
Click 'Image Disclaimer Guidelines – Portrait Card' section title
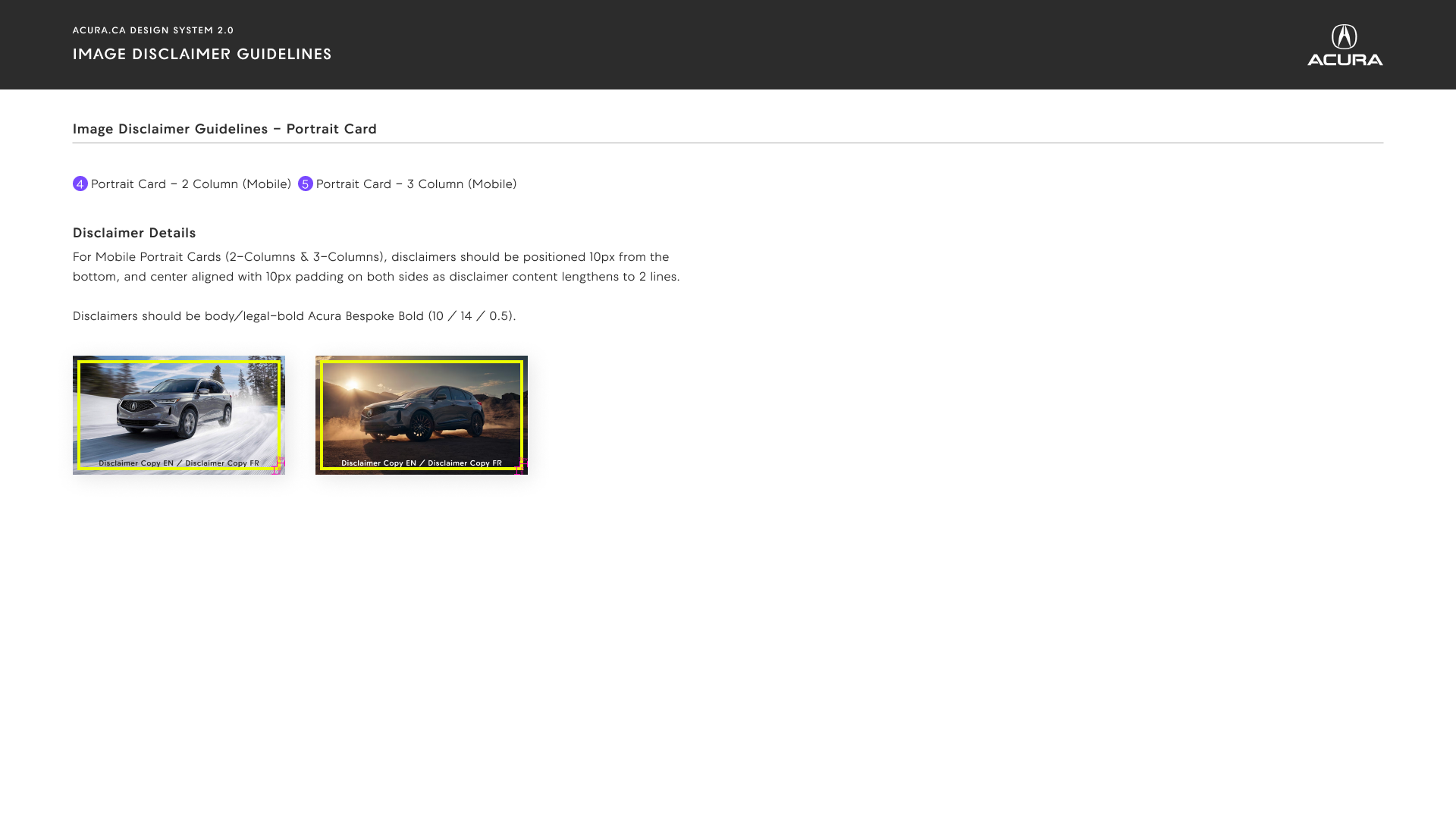point(224,129)
